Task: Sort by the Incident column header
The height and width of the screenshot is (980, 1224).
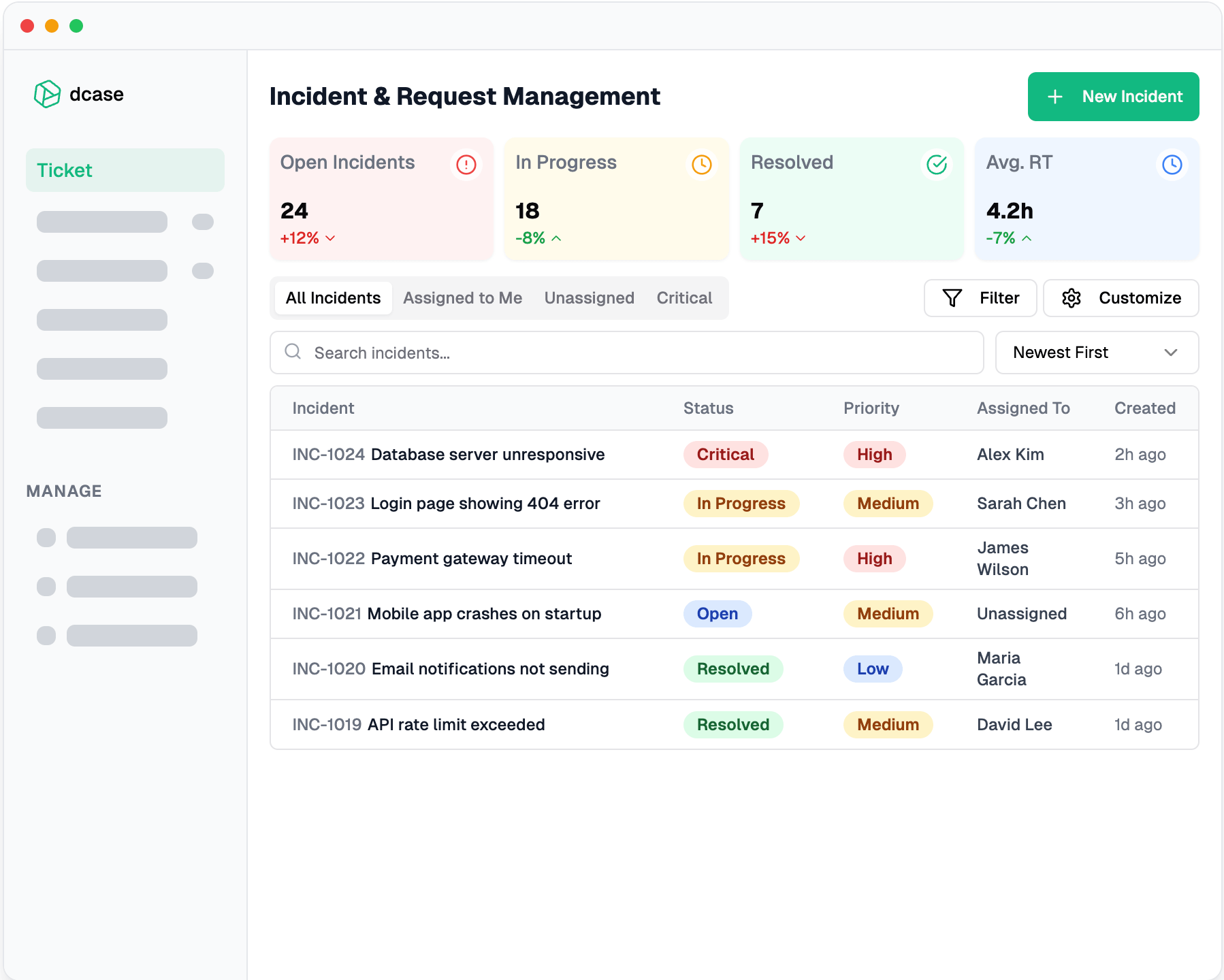Action: pos(323,408)
